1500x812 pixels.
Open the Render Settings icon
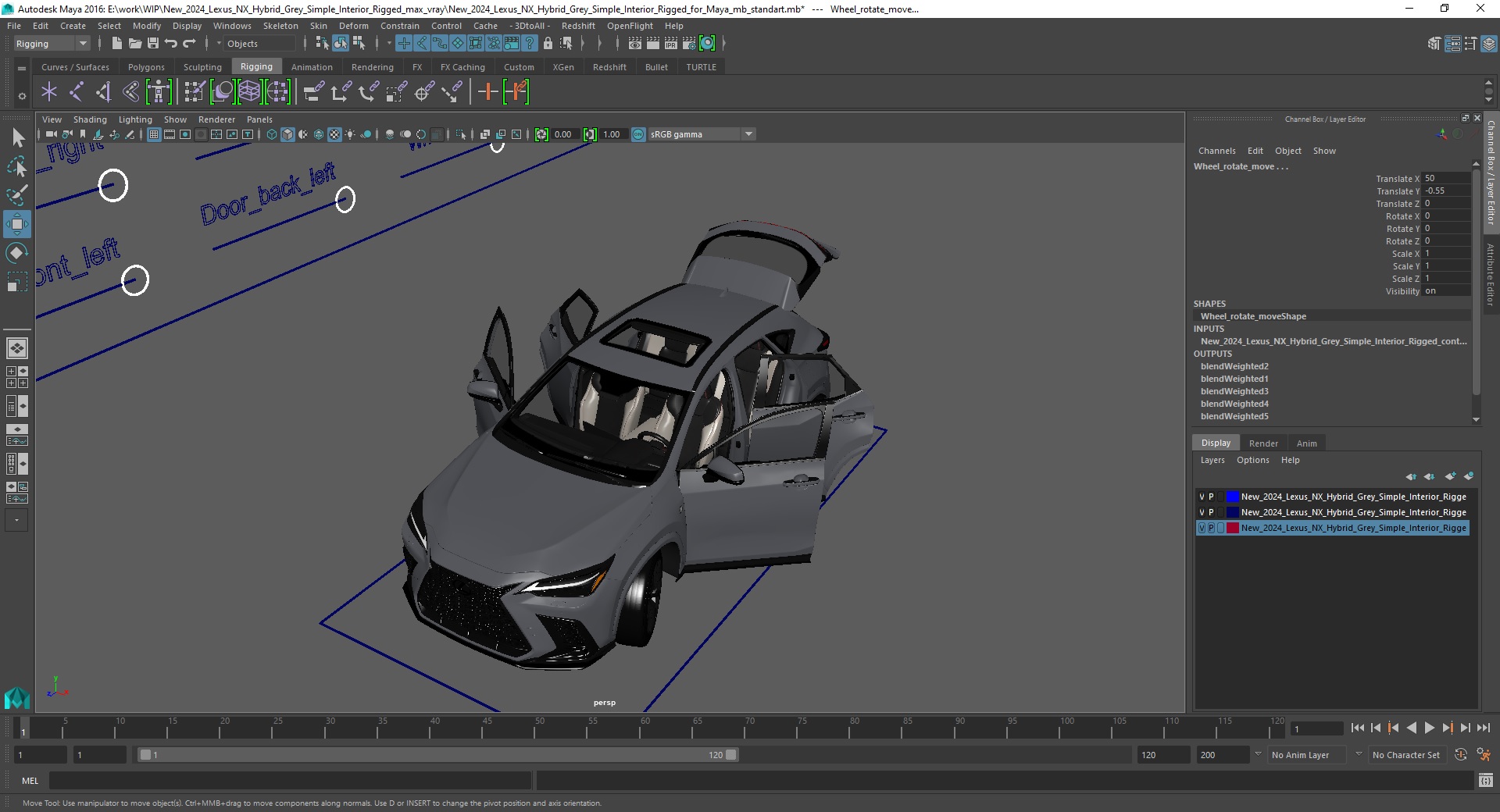689,44
